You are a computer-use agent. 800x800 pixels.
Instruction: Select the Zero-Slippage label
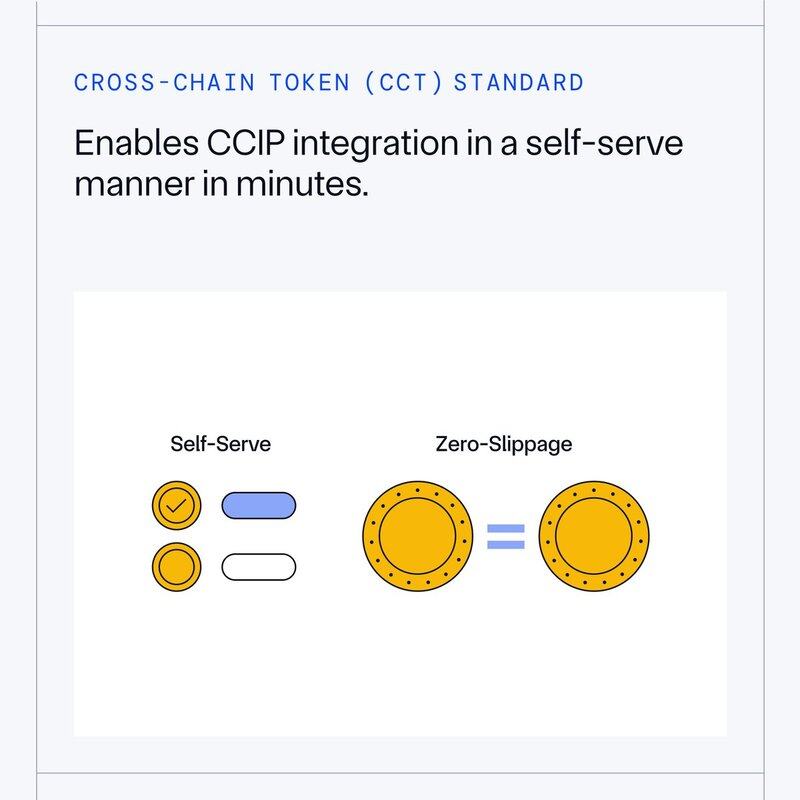click(504, 443)
